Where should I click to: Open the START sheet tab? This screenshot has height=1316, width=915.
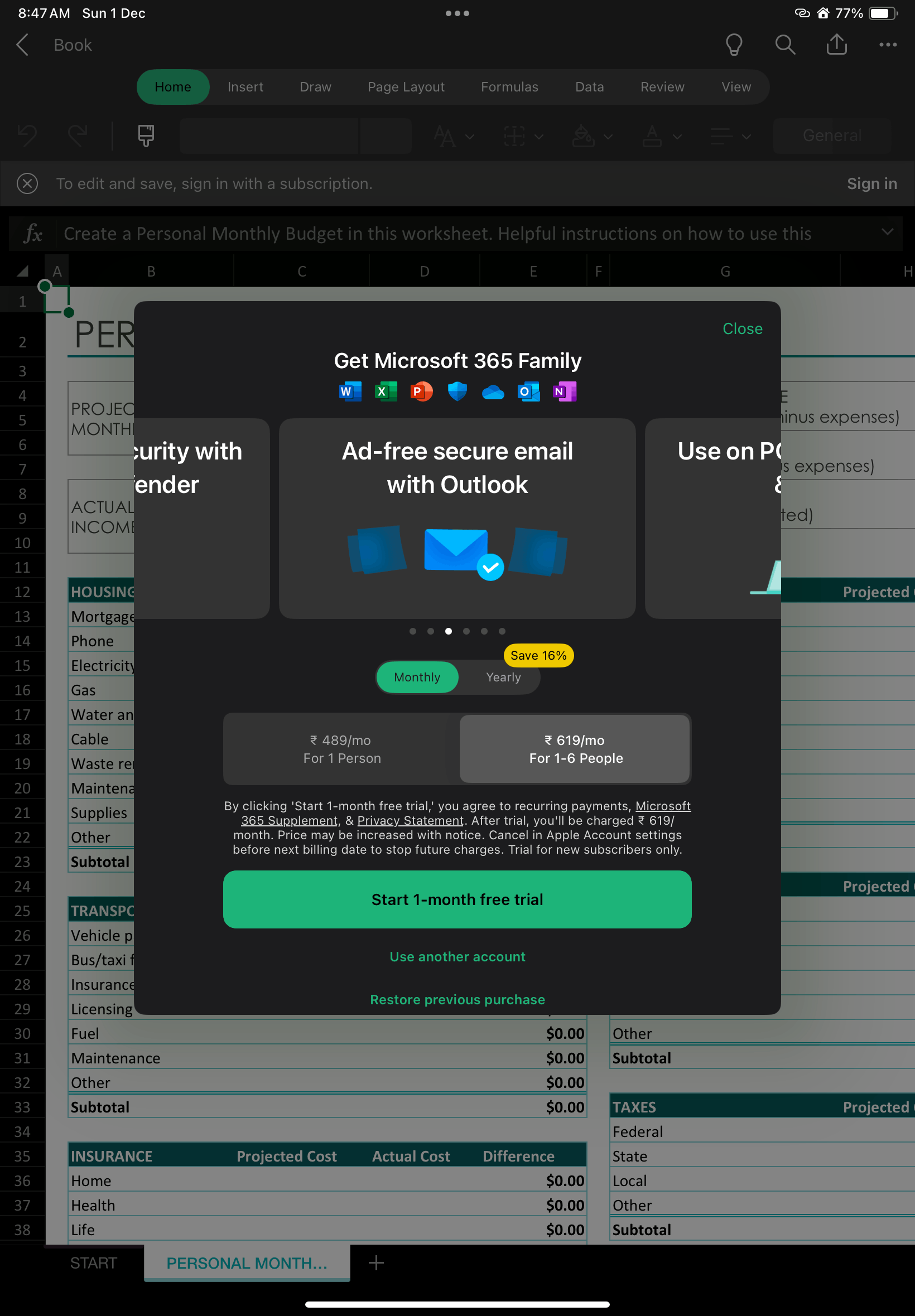click(x=93, y=1262)
